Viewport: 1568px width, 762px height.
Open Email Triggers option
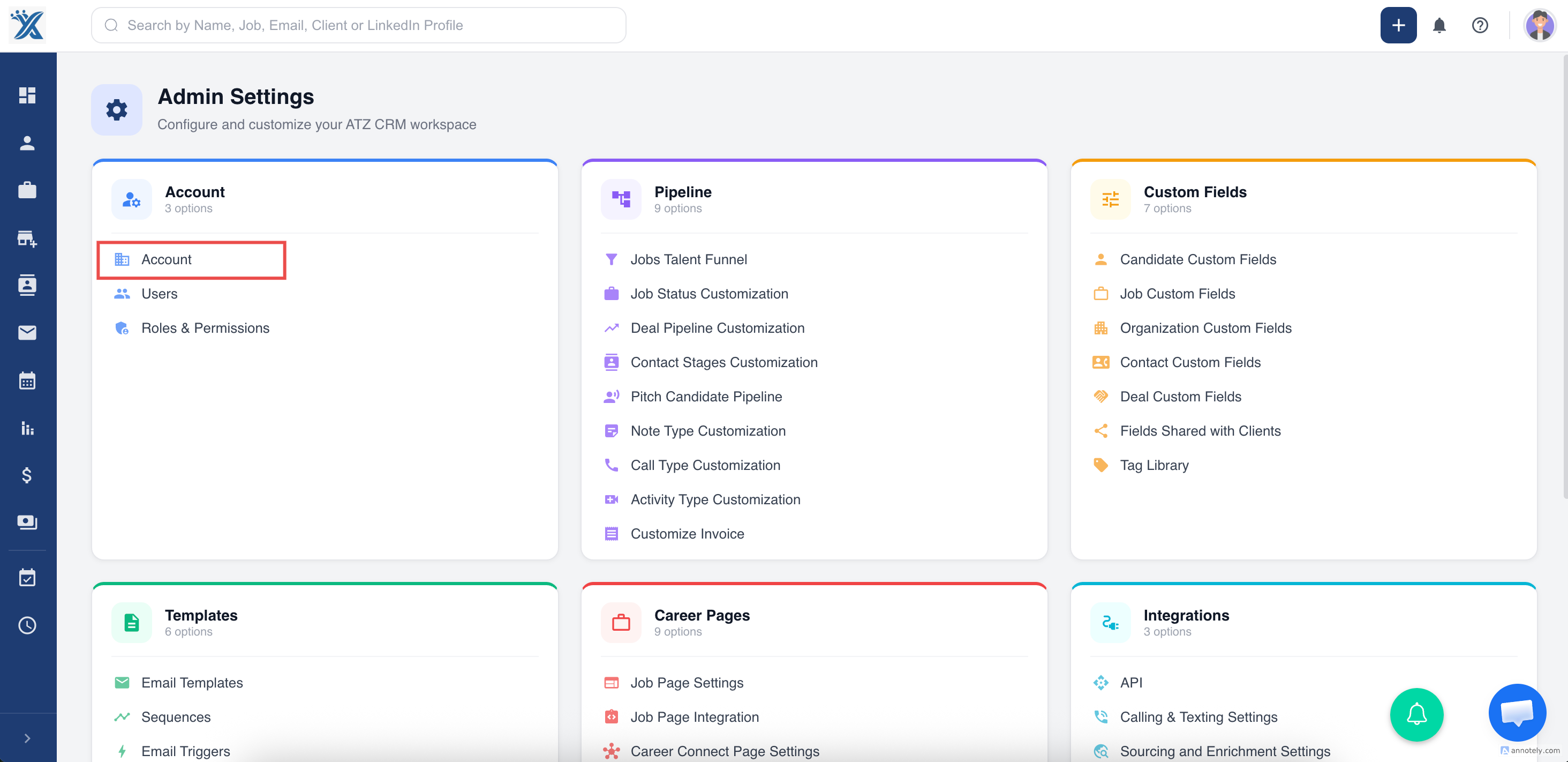tap(186, 752)
